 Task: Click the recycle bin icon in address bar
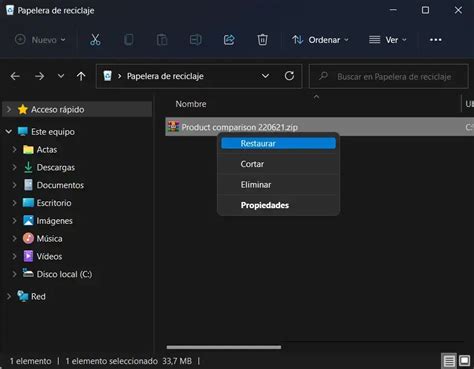click(107, 76)
